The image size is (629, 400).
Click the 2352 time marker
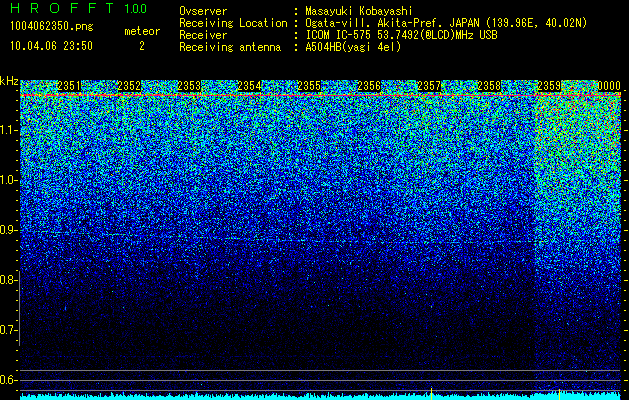(x=129, y=86)
